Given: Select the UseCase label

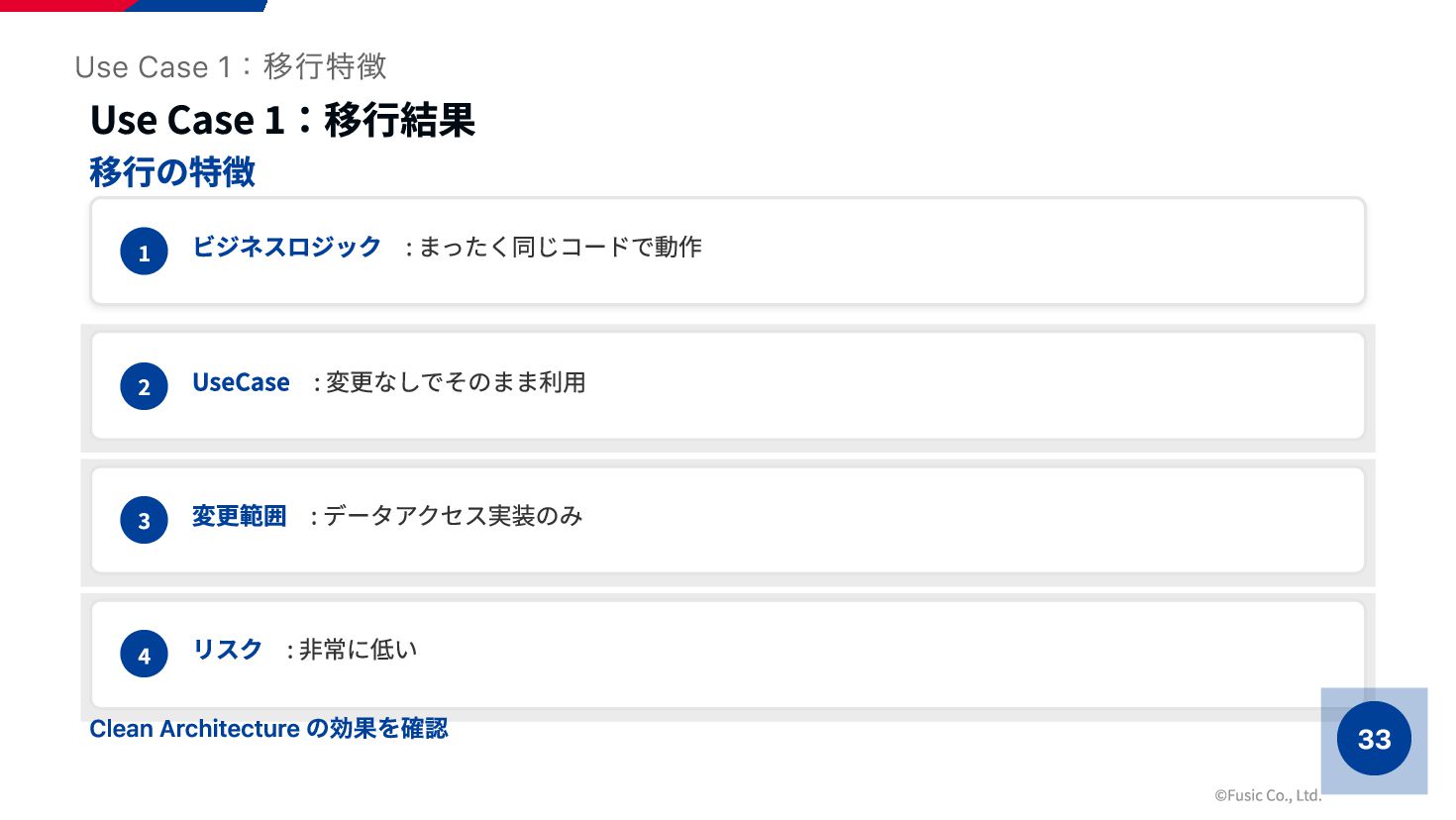Looking at the screenshot, I should pyautogui.click(x=241, y=382).
